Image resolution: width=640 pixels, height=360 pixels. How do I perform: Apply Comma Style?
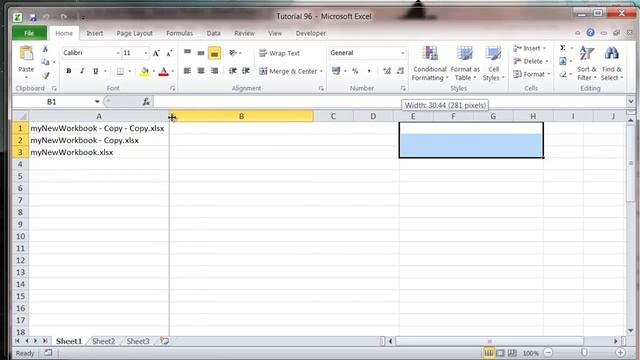pyautogui.click(x=369, y=71)
